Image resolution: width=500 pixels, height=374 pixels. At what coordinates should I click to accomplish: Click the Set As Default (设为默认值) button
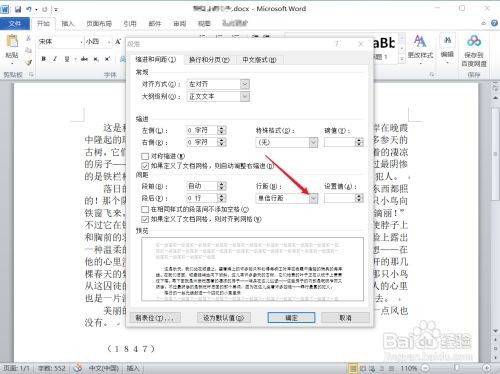224,318
